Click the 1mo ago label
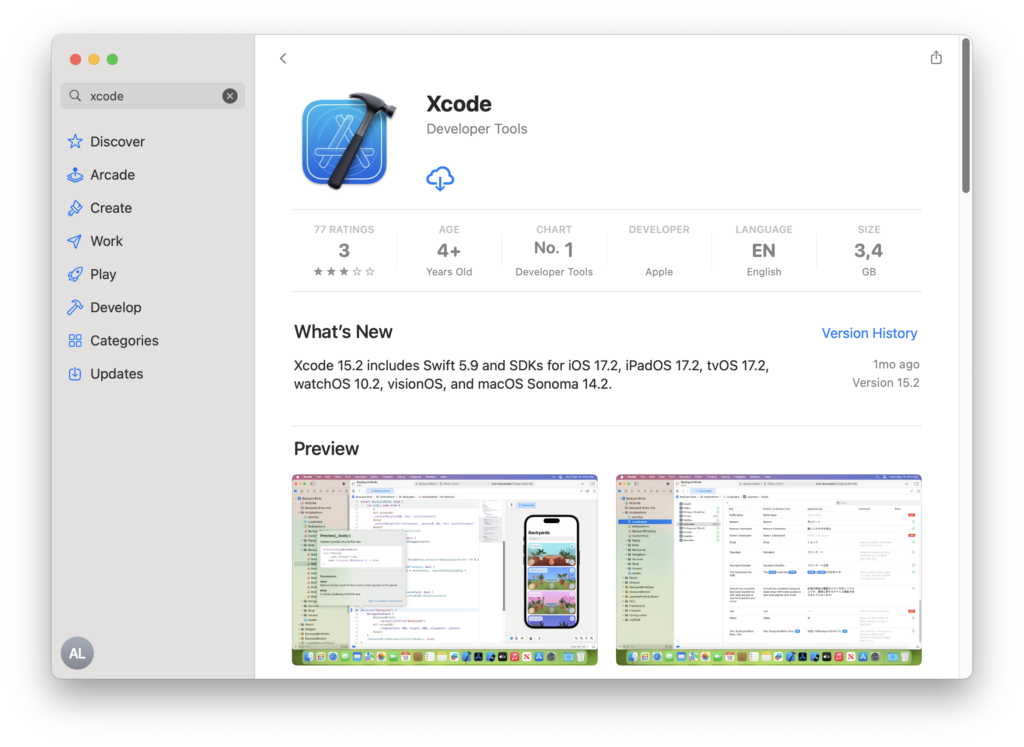 click(896, 364)
